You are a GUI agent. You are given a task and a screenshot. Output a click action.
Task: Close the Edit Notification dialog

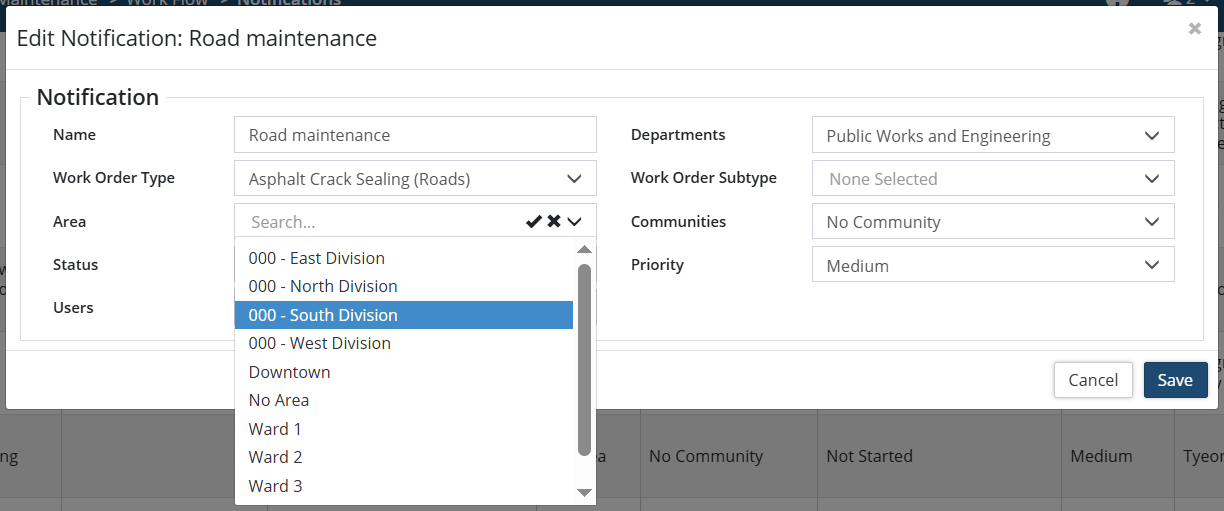click(1194, 29)
